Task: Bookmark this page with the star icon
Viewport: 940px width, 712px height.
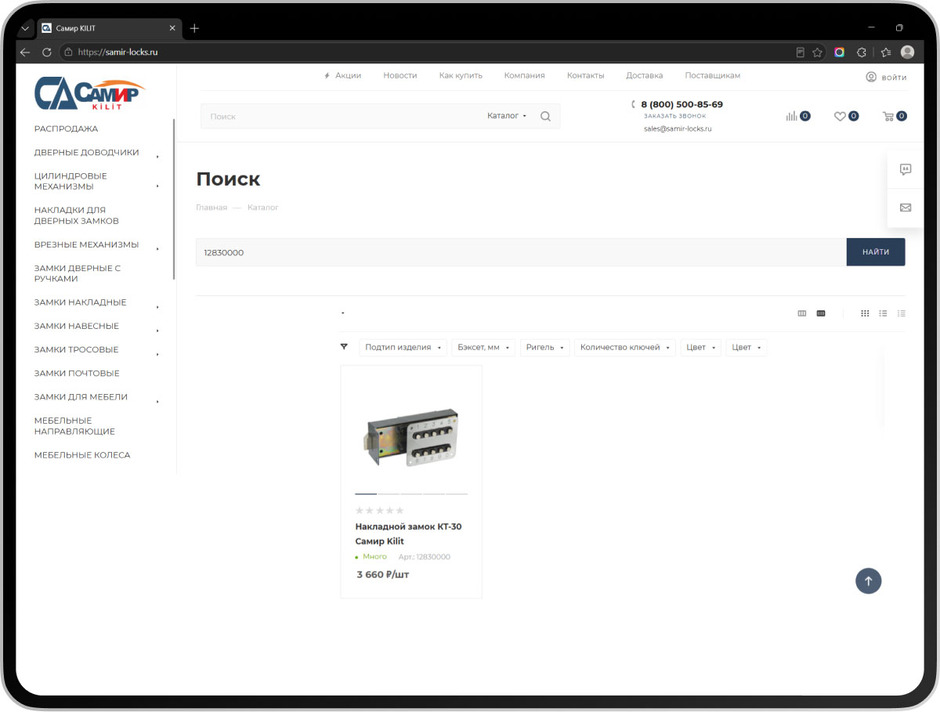Action: [x=817, y=52]
